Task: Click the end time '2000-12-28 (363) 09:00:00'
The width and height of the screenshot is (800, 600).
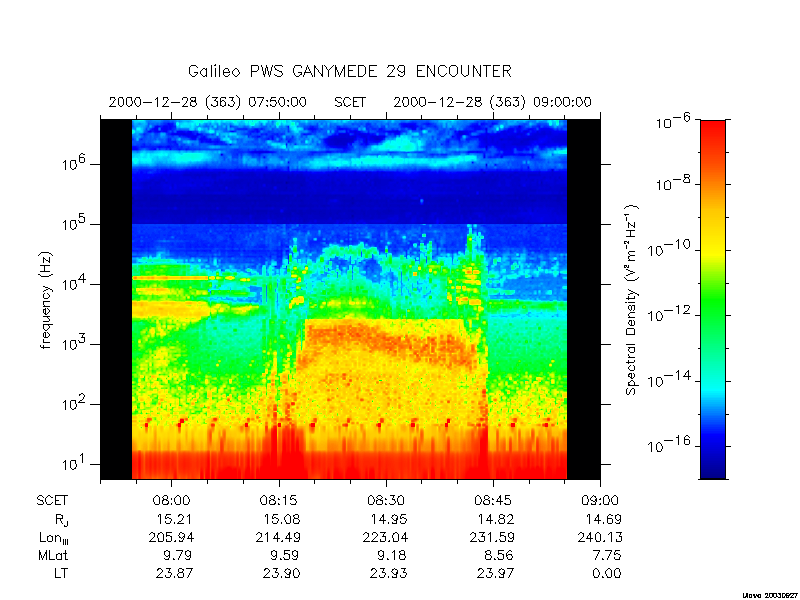Action: pyautogui.click(x=492, y=103)
